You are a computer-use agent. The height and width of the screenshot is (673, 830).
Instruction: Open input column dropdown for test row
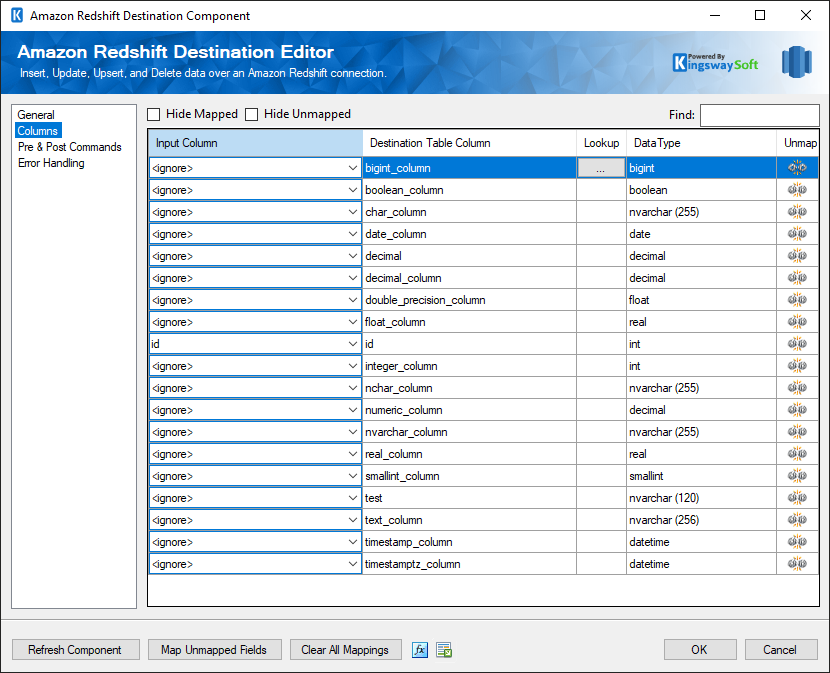coord(353,497)
